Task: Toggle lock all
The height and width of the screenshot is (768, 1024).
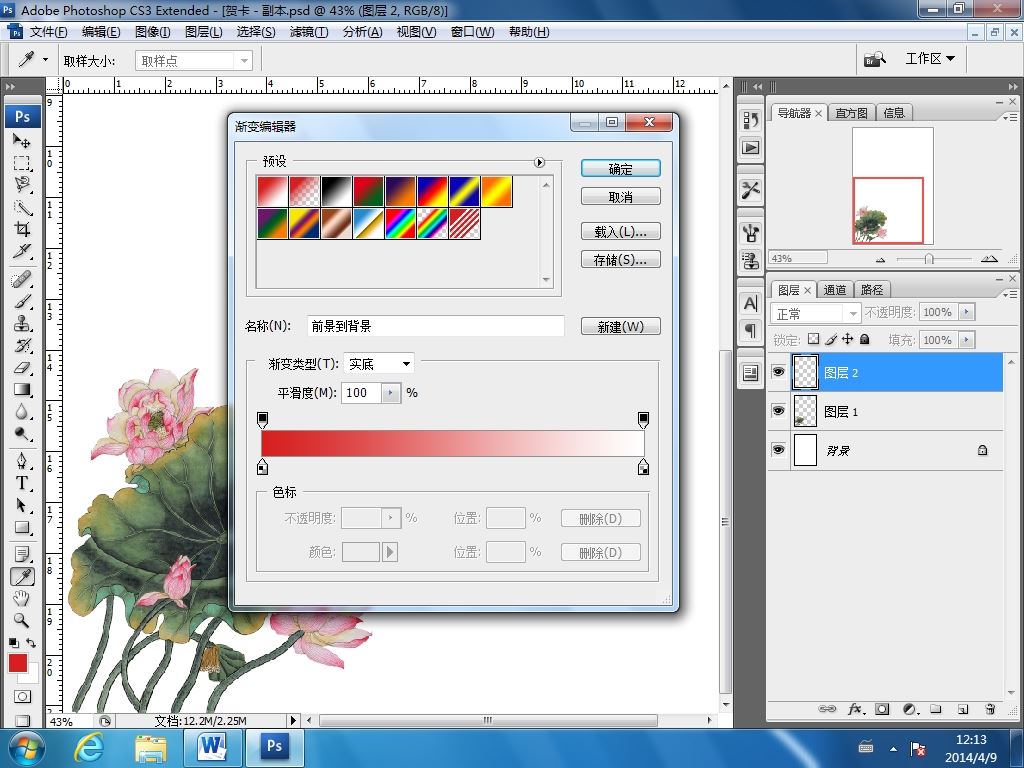Action: pyautogui.click(x=865, y=339)
